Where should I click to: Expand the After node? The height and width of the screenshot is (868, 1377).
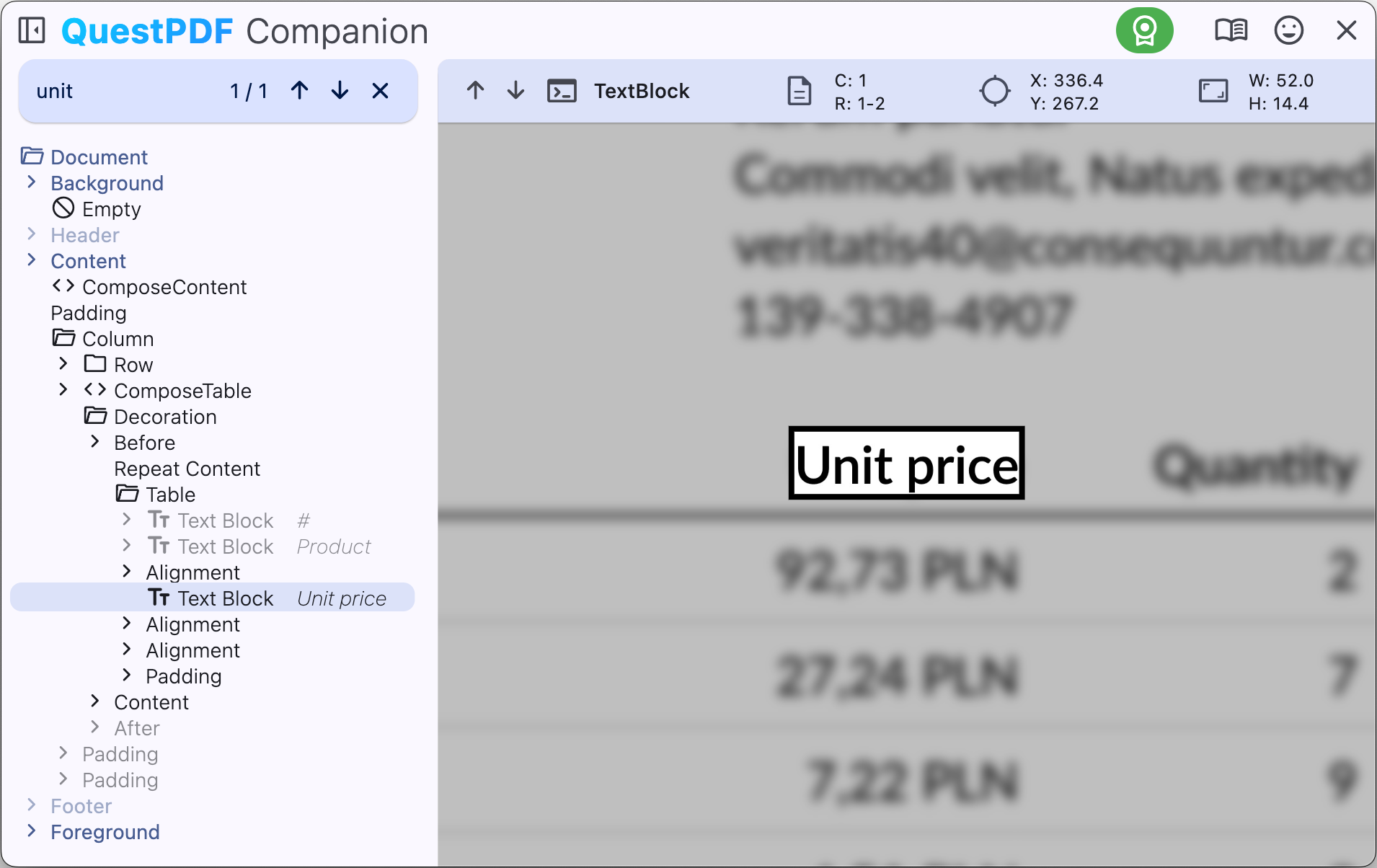94,727
